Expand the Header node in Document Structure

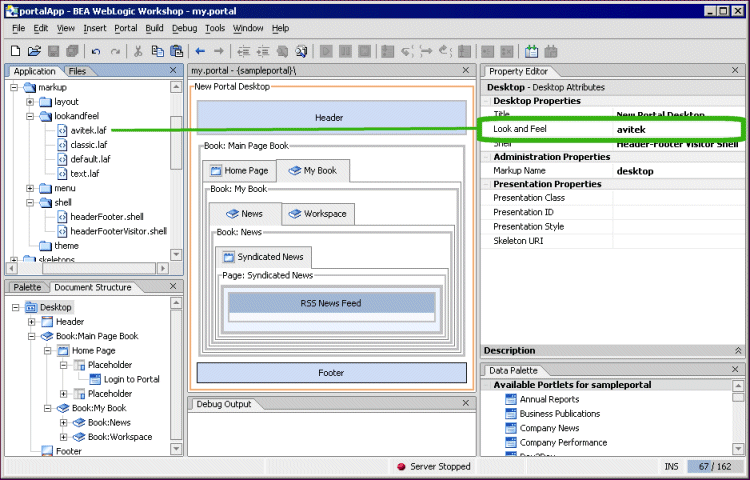coord(32,322)
